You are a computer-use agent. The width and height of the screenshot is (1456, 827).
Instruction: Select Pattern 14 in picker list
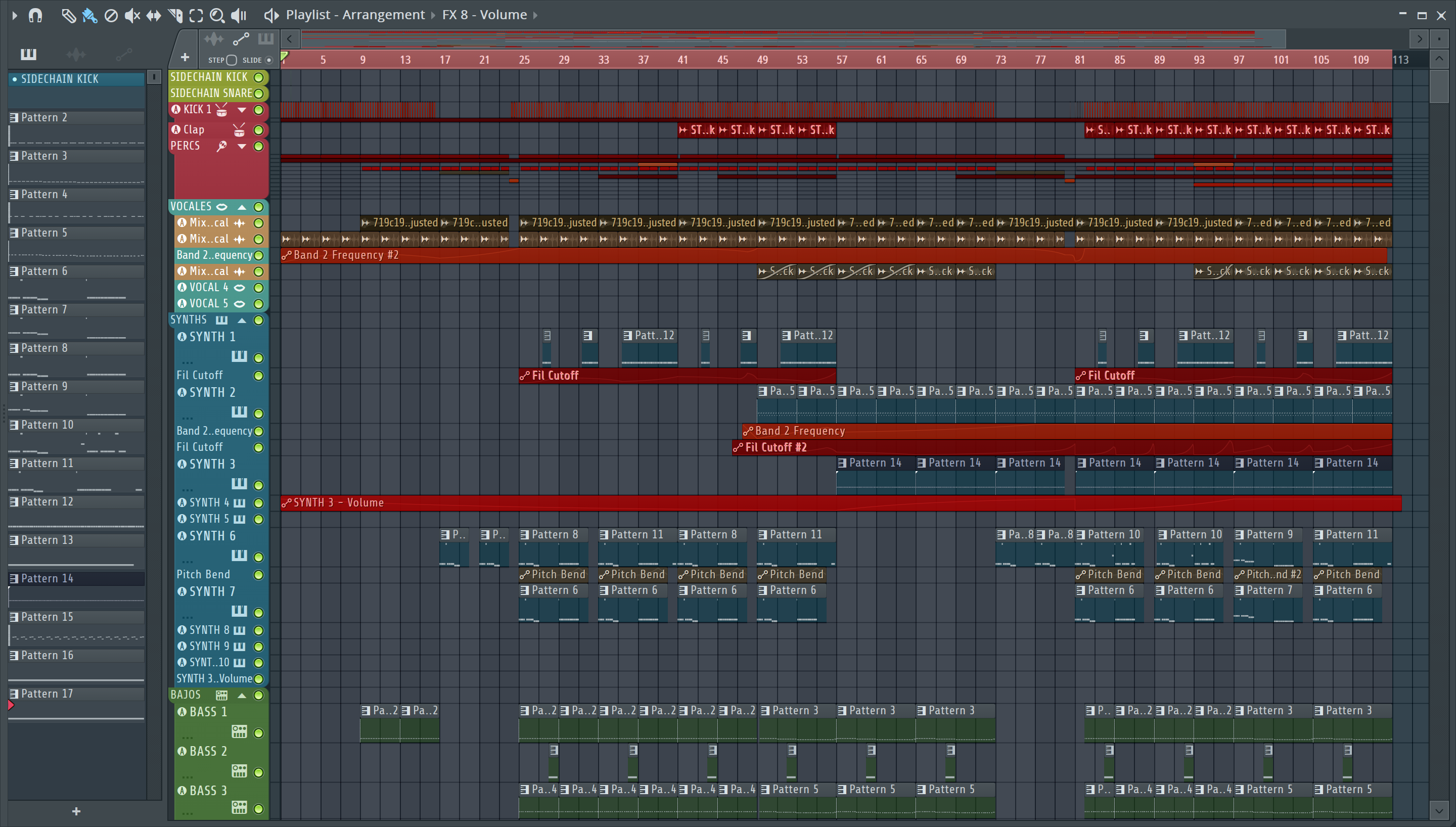[x=76, y=578]
